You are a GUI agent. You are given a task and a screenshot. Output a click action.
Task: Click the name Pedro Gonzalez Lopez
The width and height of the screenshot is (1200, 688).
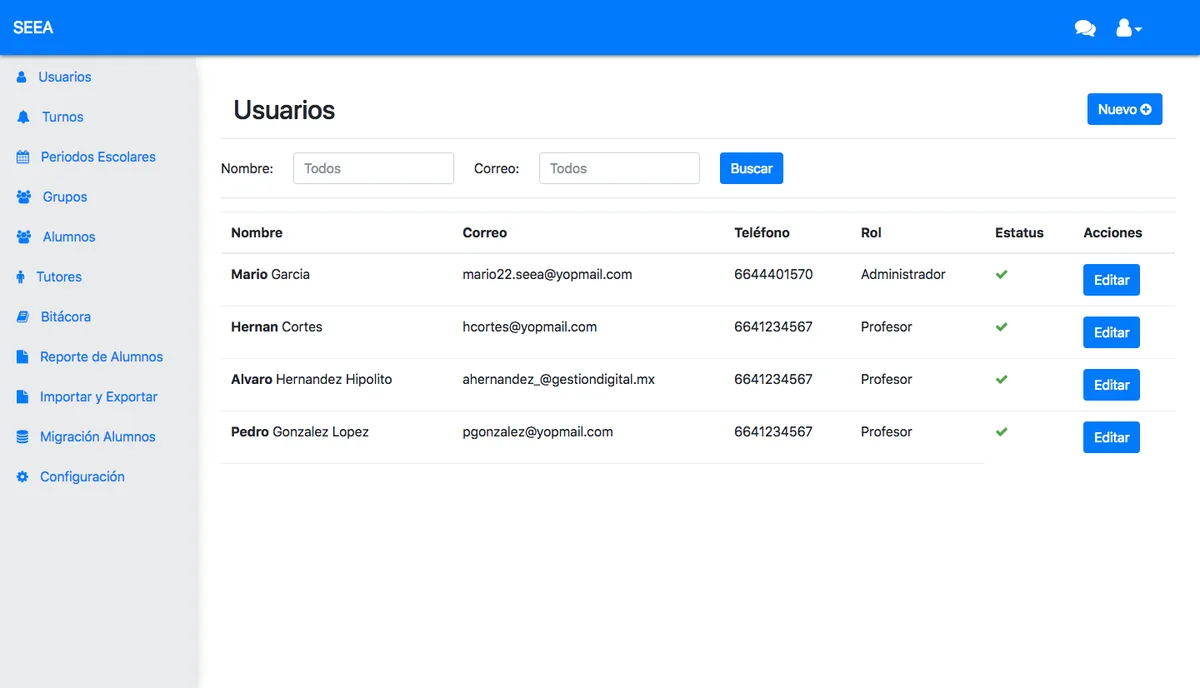300,432
